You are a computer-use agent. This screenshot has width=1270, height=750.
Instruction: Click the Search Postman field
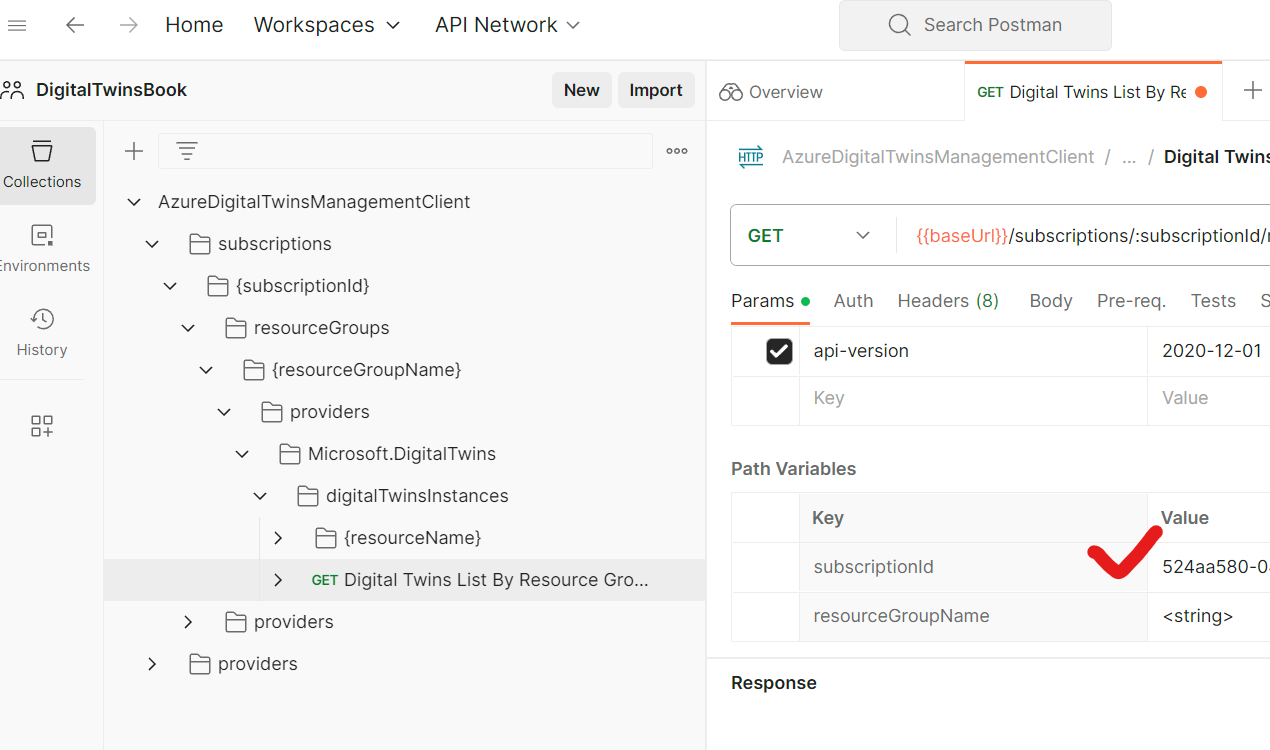click(975, 25)
